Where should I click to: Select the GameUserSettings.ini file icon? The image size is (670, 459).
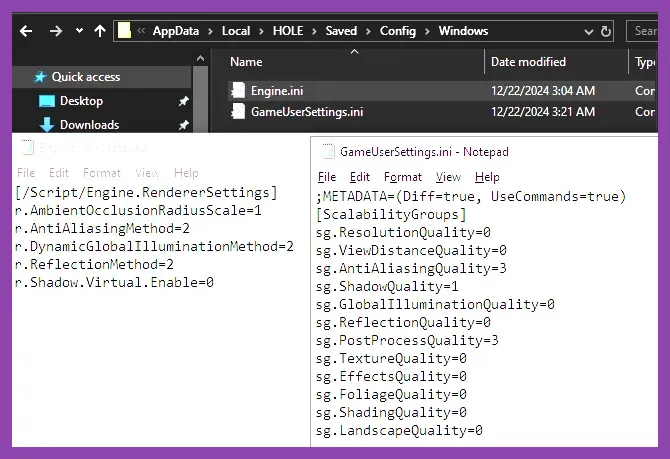pyautogui.click(x=238, y=112)
